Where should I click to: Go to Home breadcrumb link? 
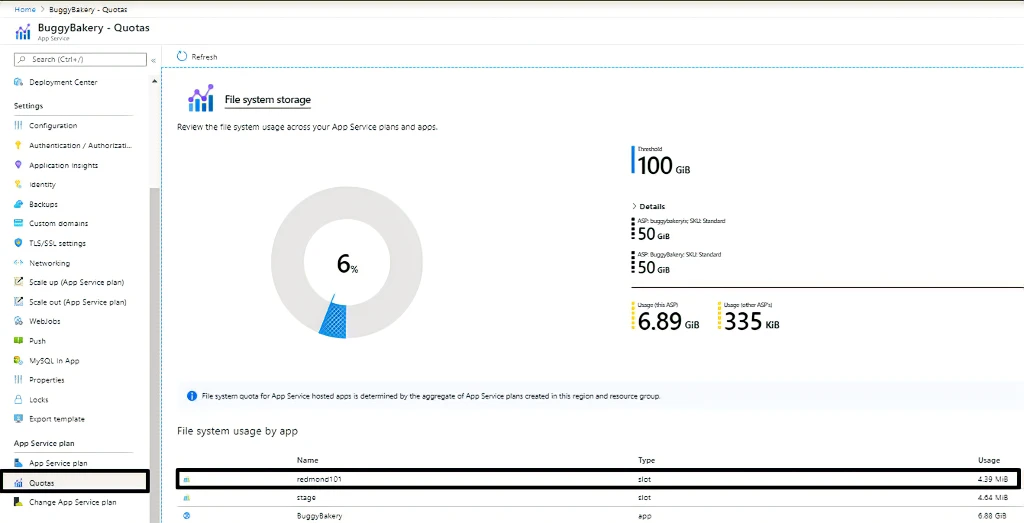click(25, 9)
